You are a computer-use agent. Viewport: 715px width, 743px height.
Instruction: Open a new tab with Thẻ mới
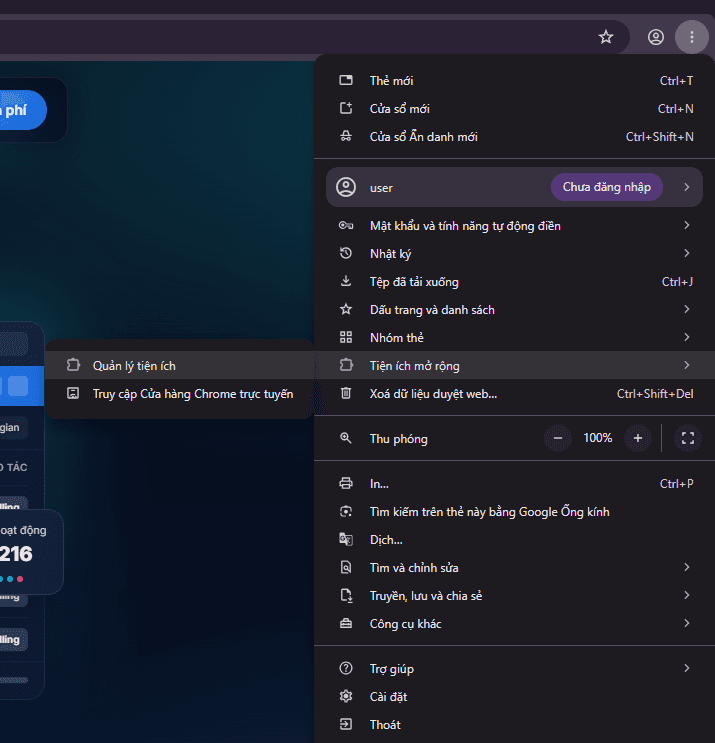pos(515,81)
